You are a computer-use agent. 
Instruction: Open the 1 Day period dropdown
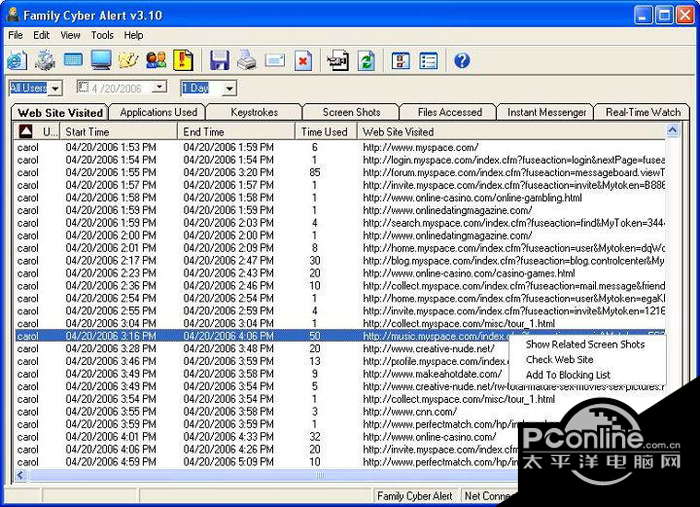tap(229, 88)
